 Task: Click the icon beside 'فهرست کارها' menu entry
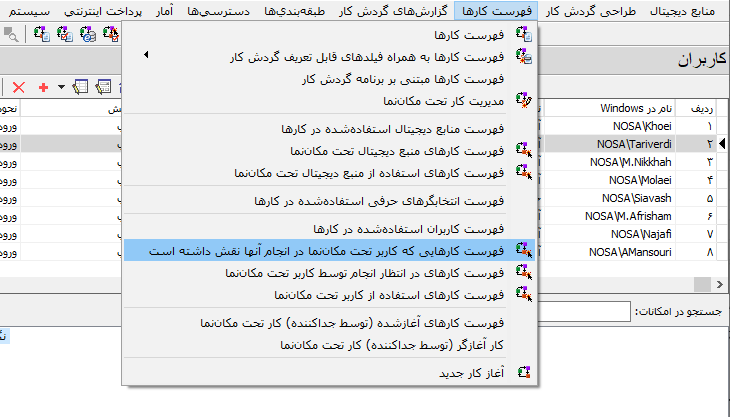(522, 36)
